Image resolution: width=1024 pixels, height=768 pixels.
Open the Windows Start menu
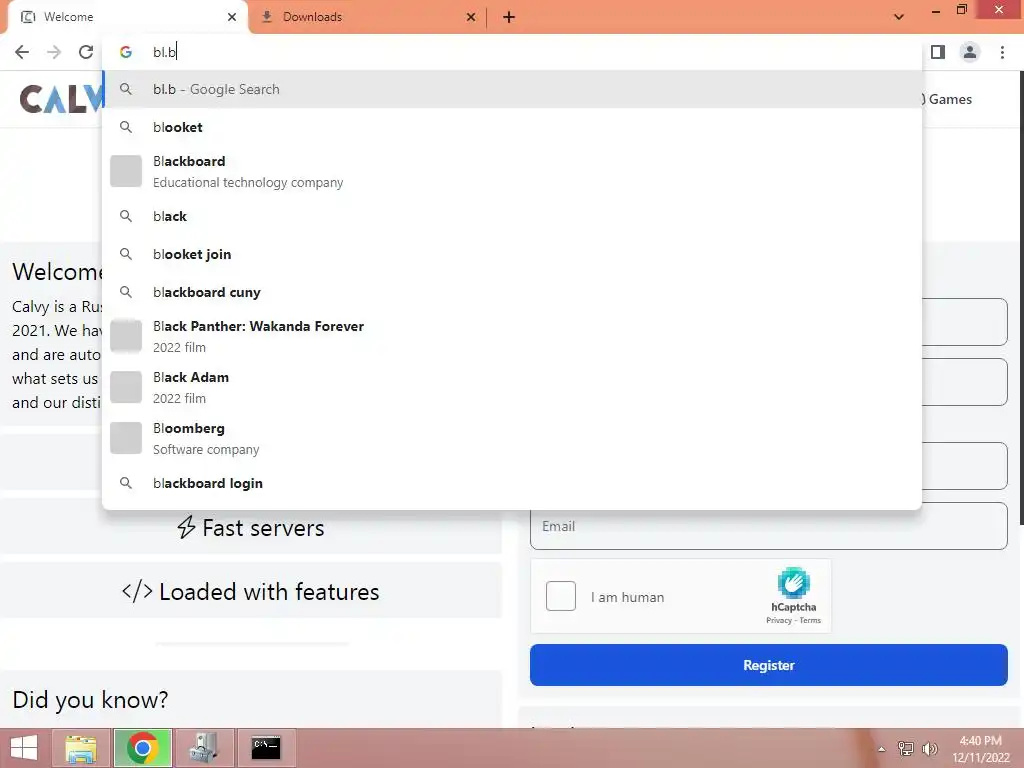pos(24,748)
